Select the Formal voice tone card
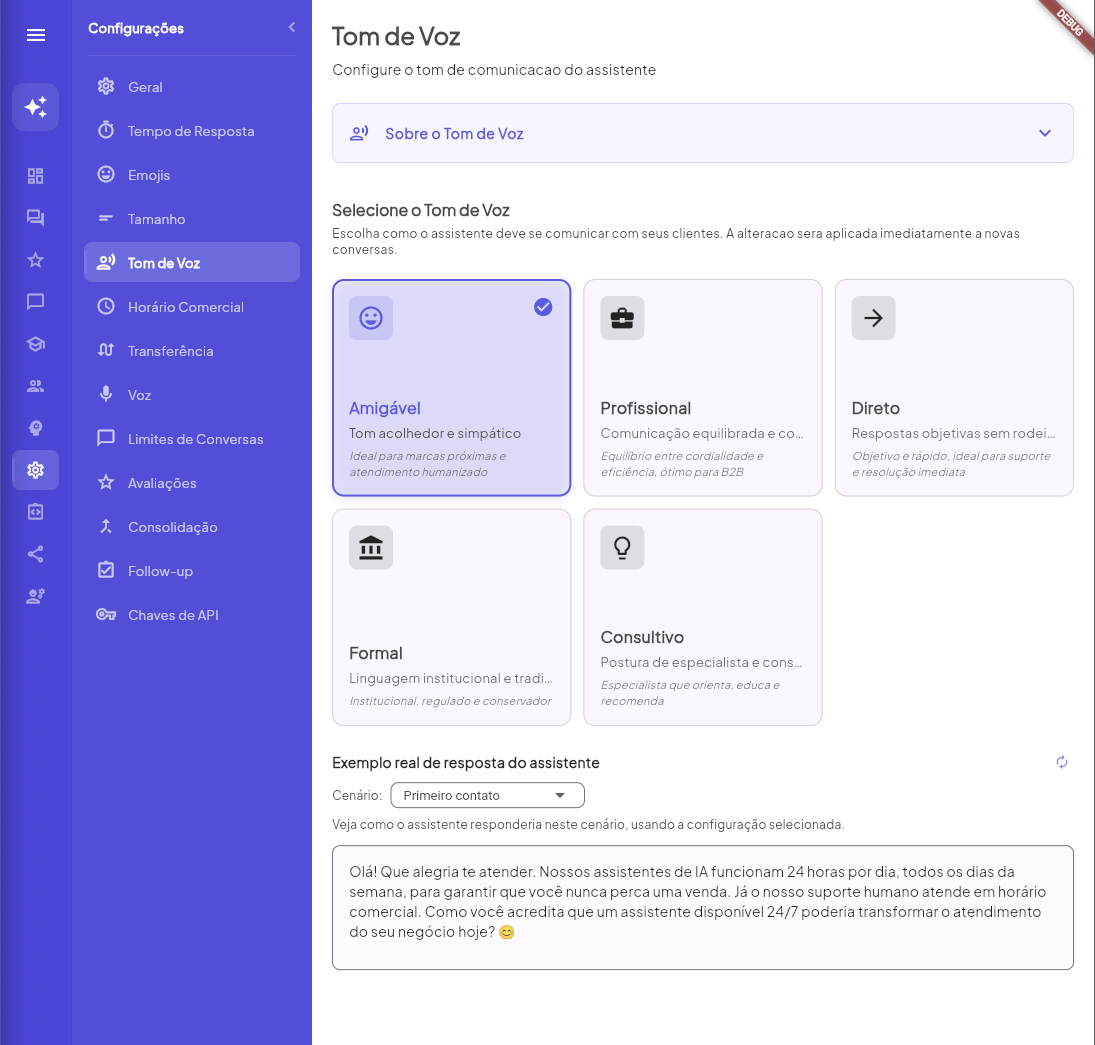This screenshot has height=1045, width=1095. pos(451,617)
